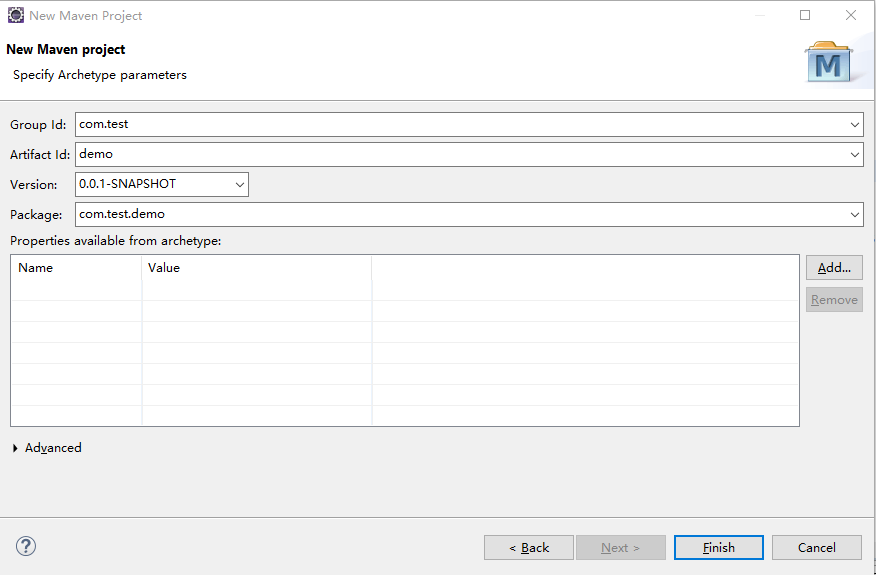The image size is (876, 575).
Task: Maximize the New Maven Project window
Action: [x=804, y=15]
